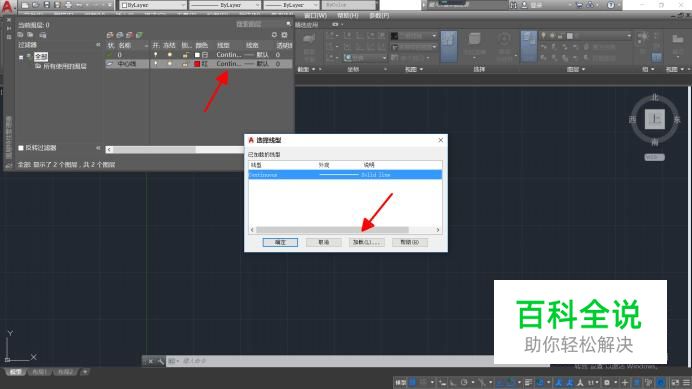Open the ByLayer lineweight dropdown

(291, 5)
